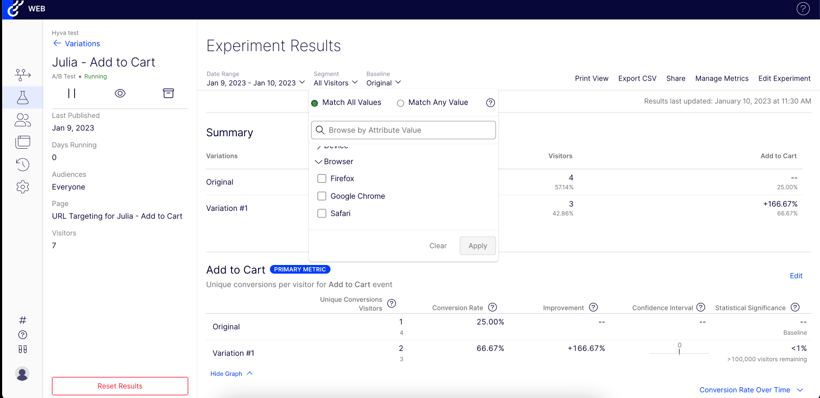This screenshot has width=820, height=398.
Task: Check the Google Chrome checkbox
Action: 322,197
